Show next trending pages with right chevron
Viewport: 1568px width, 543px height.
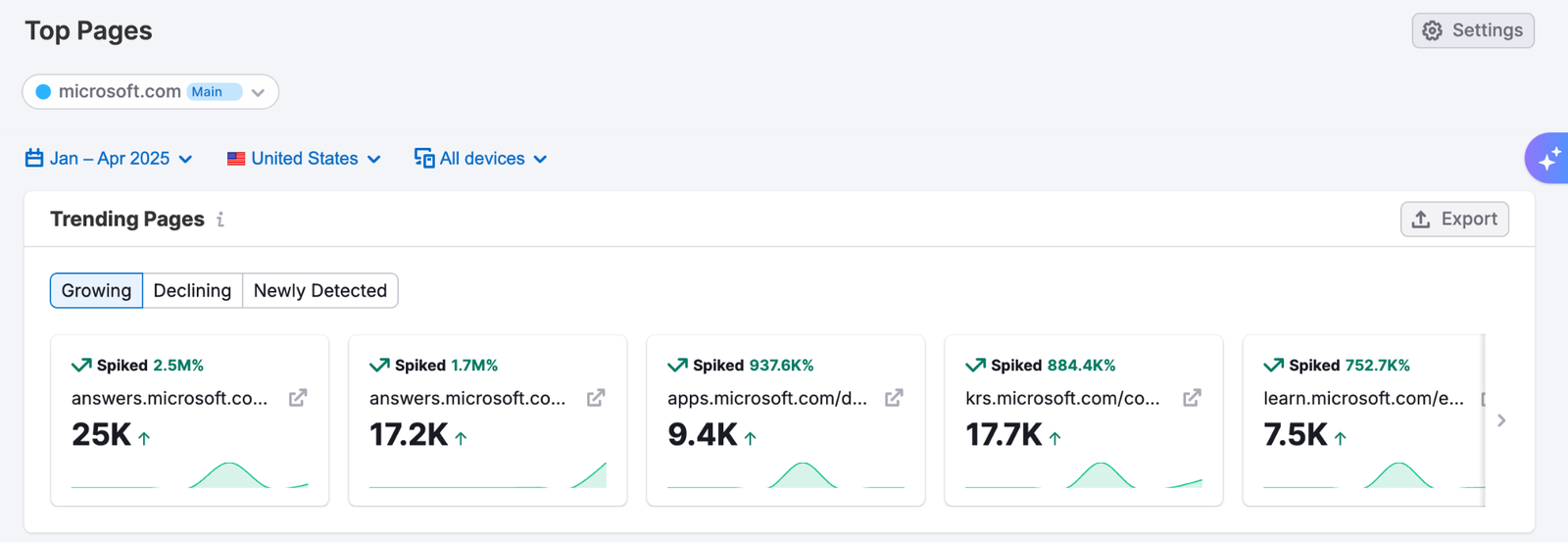[x=1501, y=420]
